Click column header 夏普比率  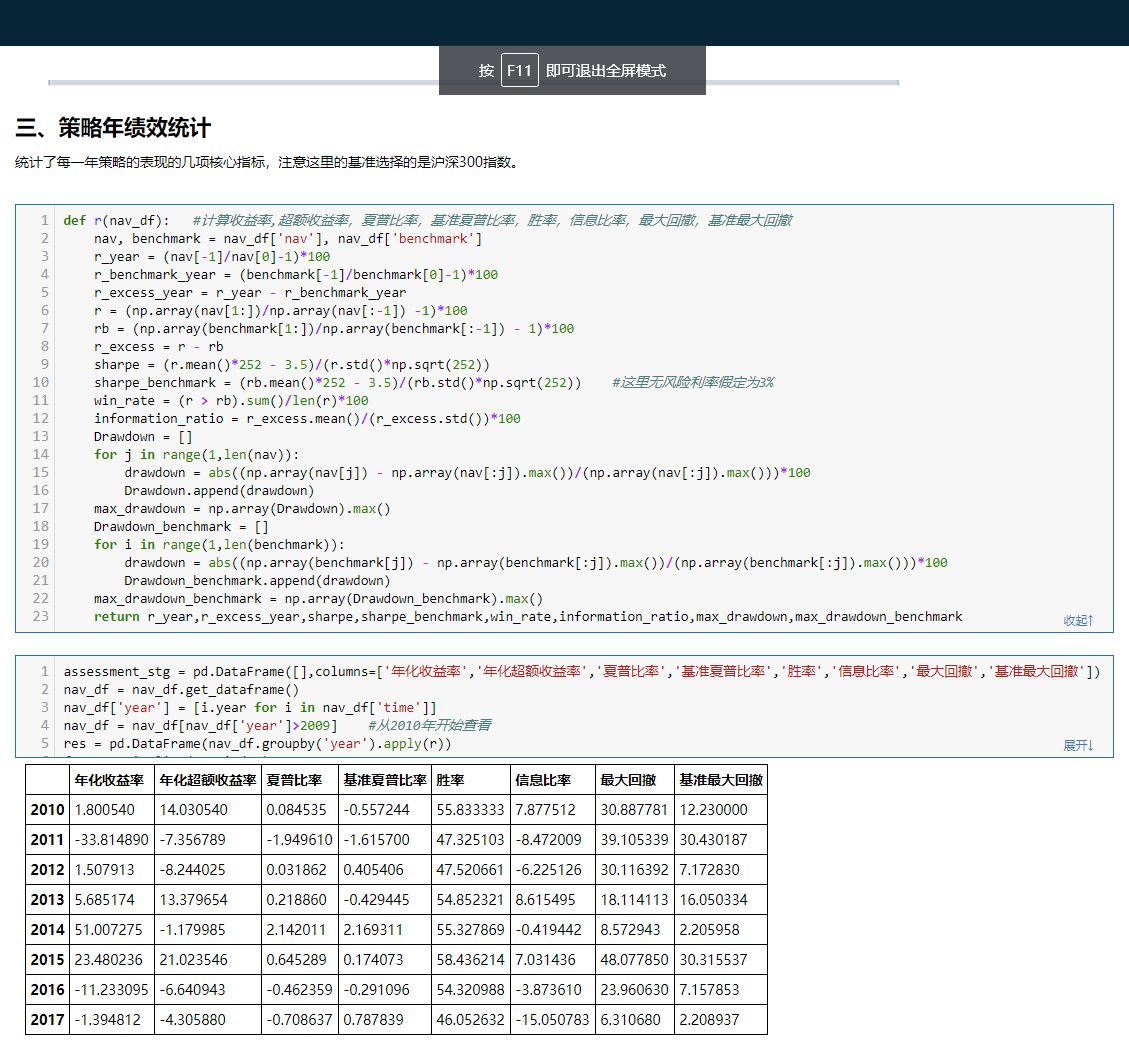tap(294, 780)
